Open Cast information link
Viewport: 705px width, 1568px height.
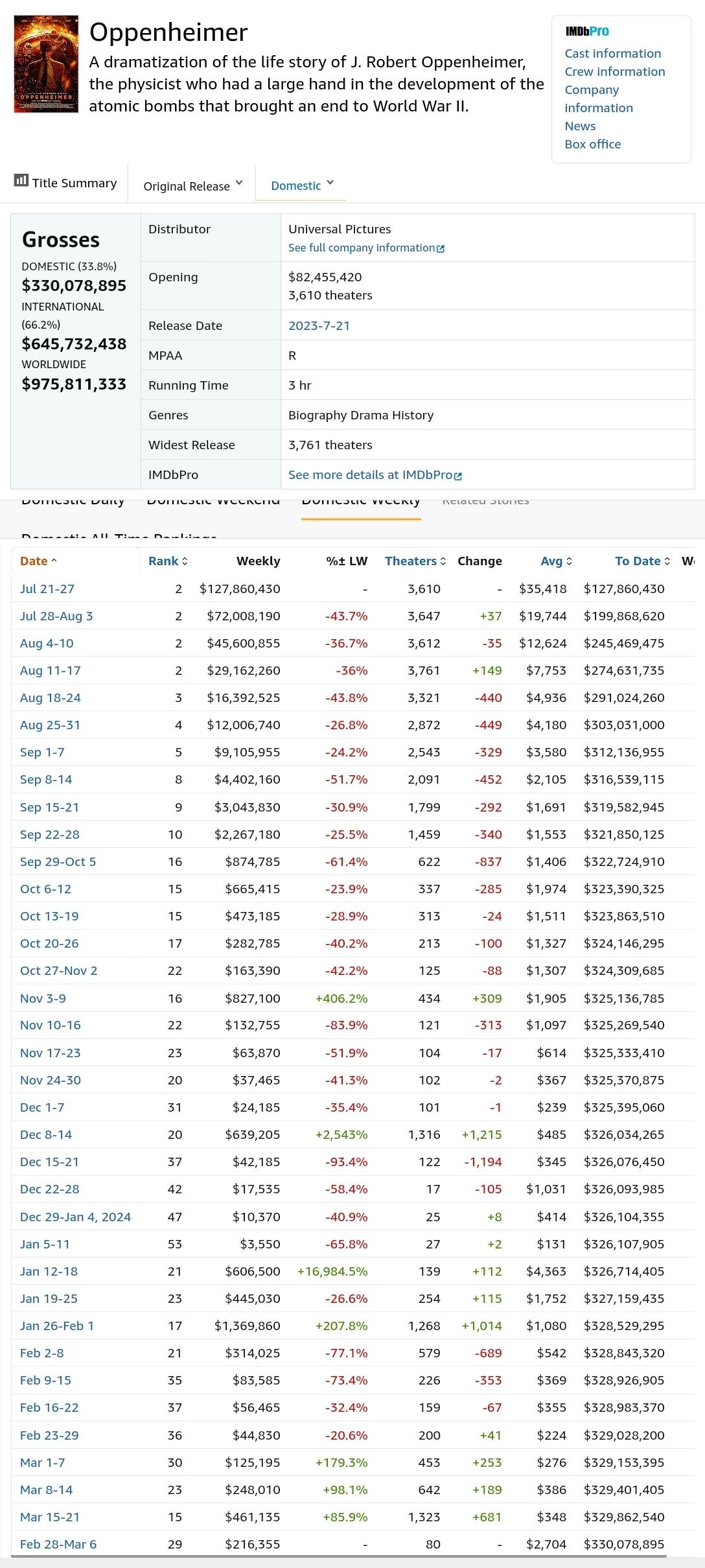[x=613, y=53]
